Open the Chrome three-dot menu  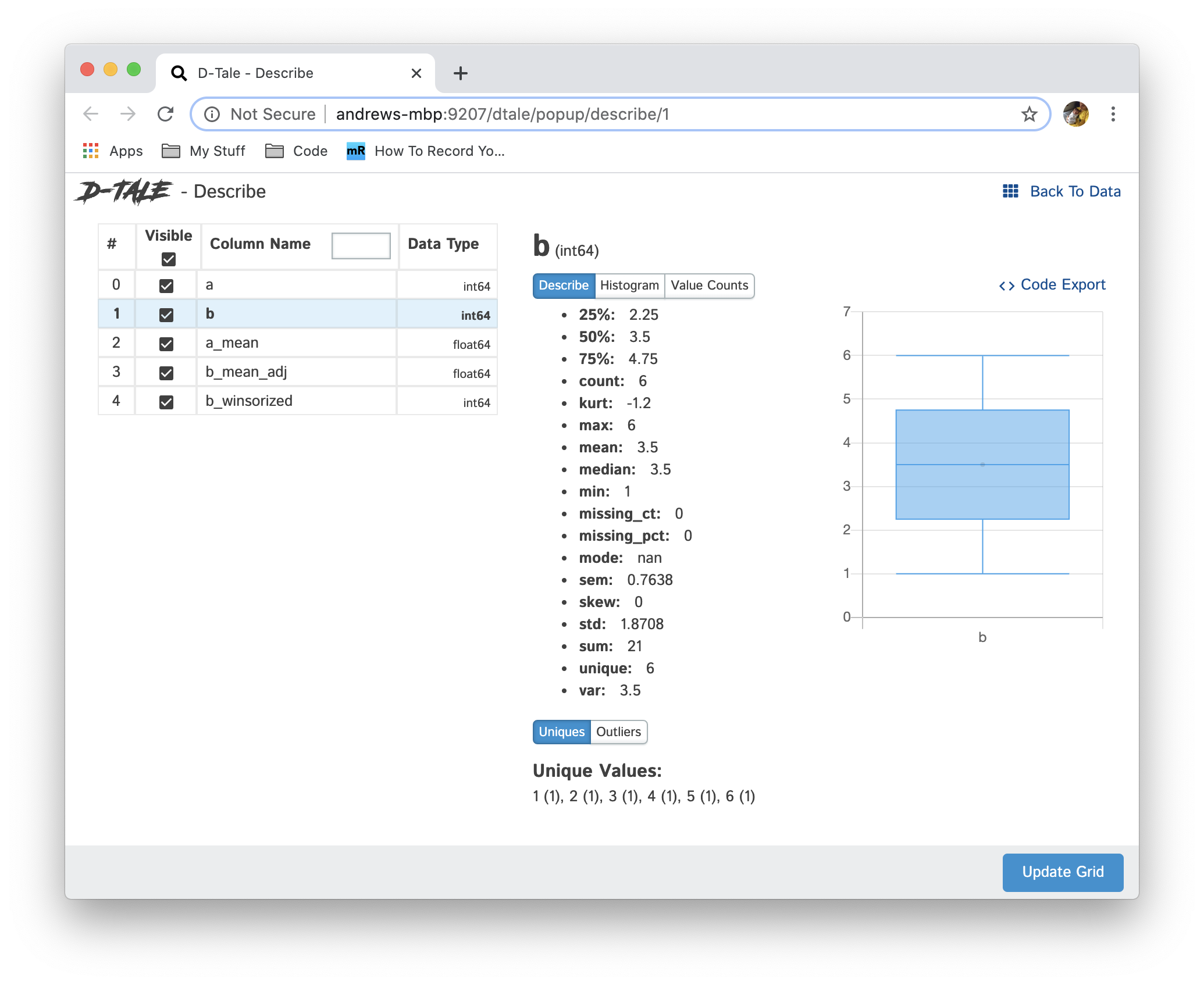tap(1113, 114)
